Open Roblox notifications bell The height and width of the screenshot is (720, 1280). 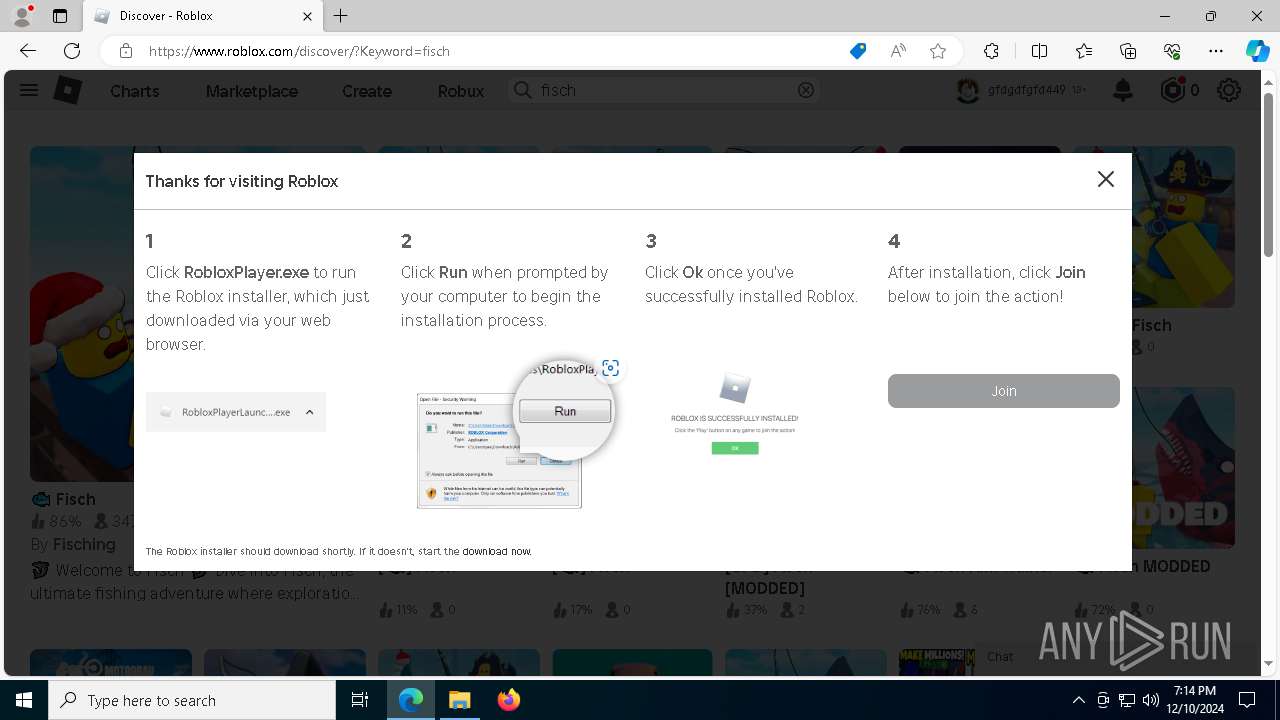[1123, 91]
